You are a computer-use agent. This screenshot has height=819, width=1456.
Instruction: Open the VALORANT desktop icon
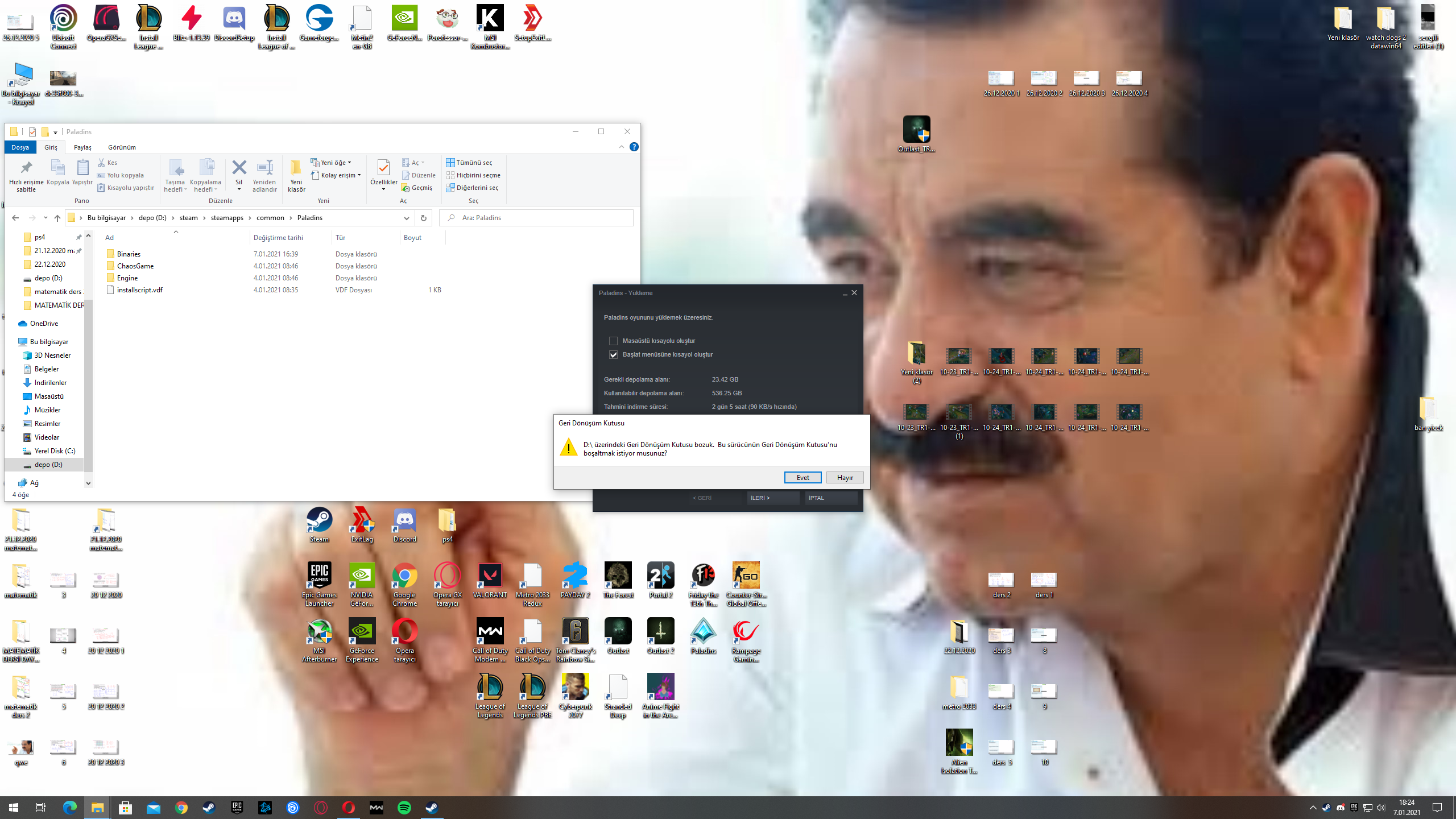pyautogui.click(x=490, y=580)
